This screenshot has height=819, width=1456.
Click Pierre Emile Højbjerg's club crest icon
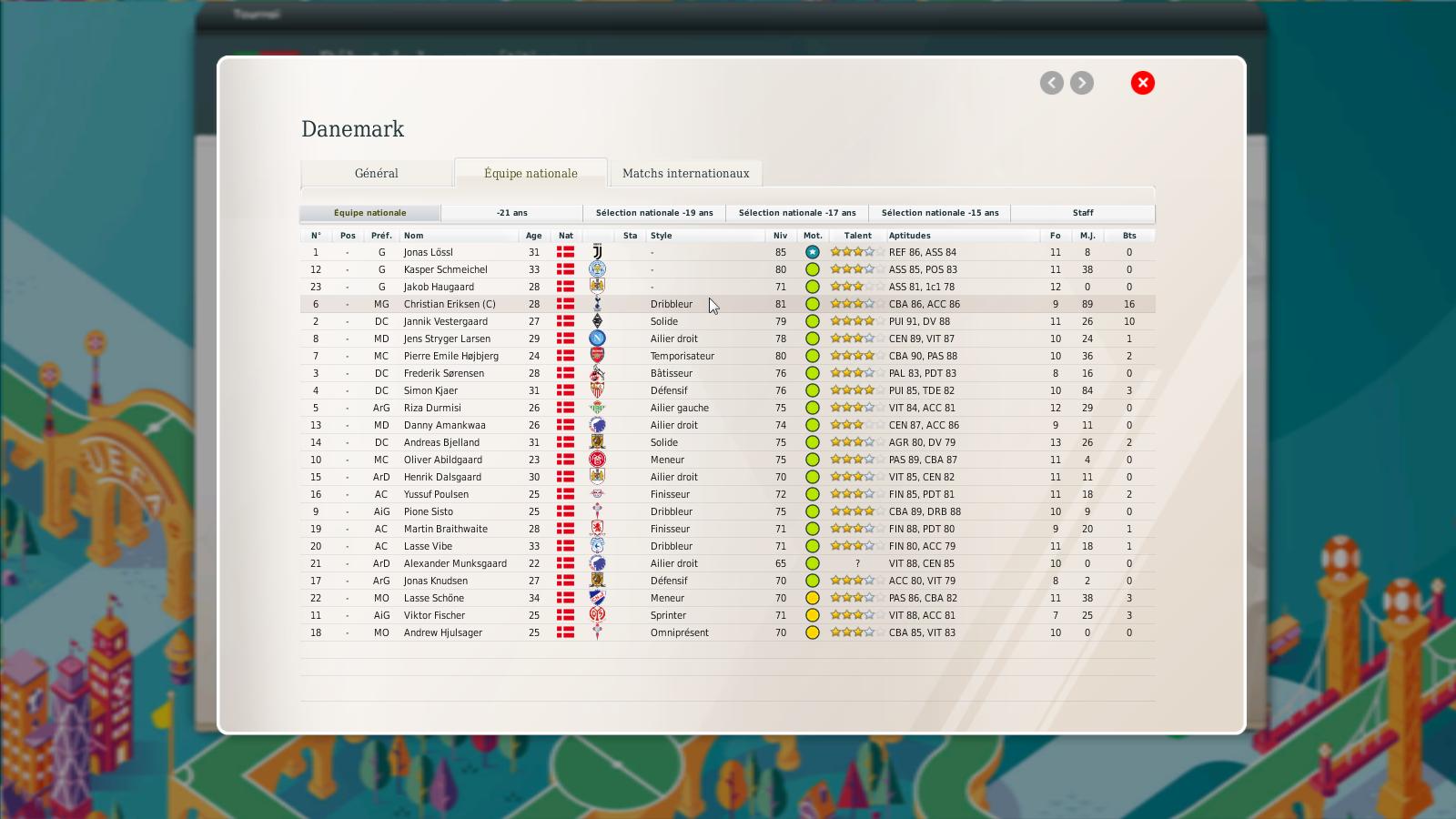597,356
